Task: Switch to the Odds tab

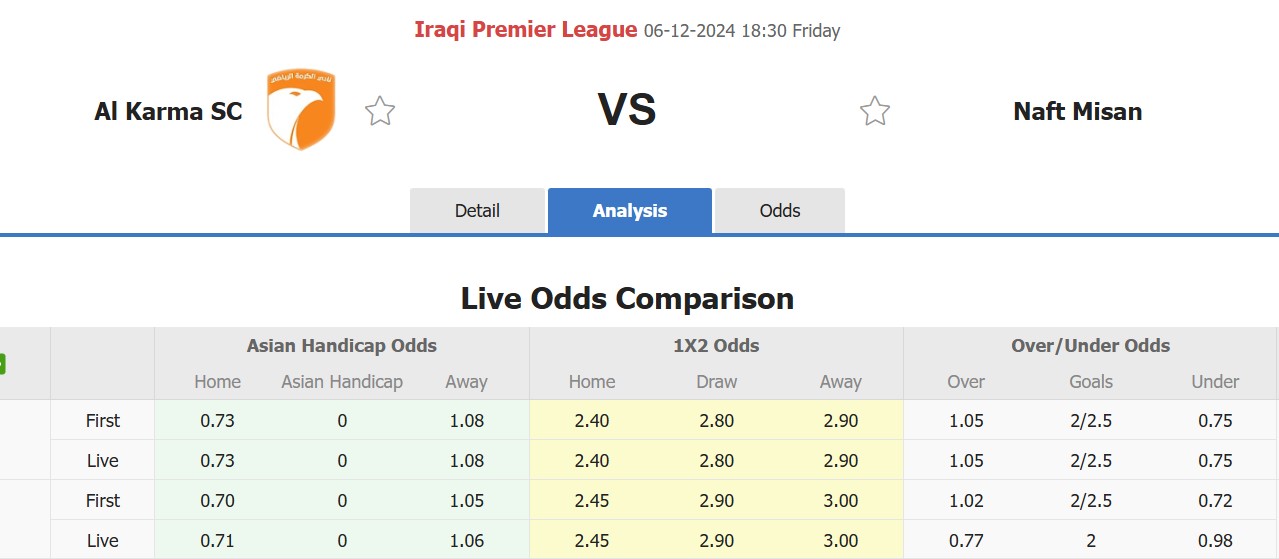Action: point(780,211)
